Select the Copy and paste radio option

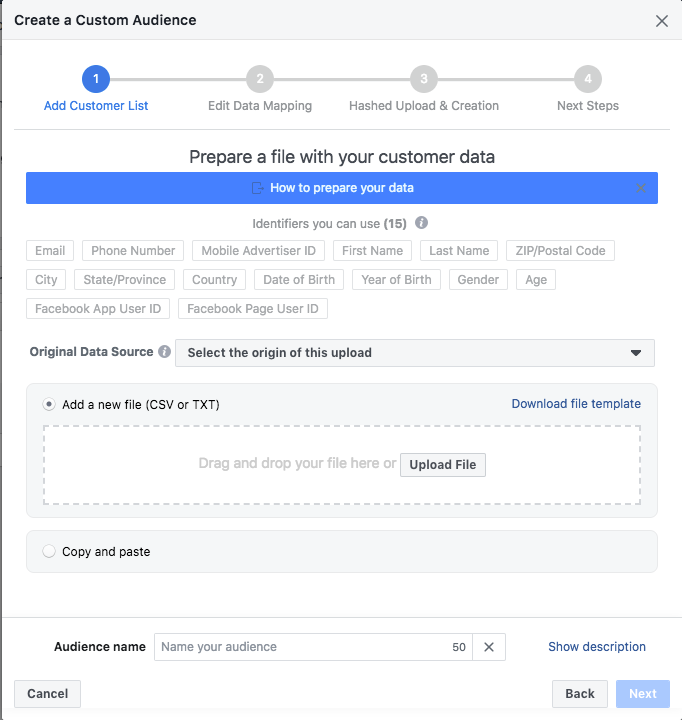(49, 551)
